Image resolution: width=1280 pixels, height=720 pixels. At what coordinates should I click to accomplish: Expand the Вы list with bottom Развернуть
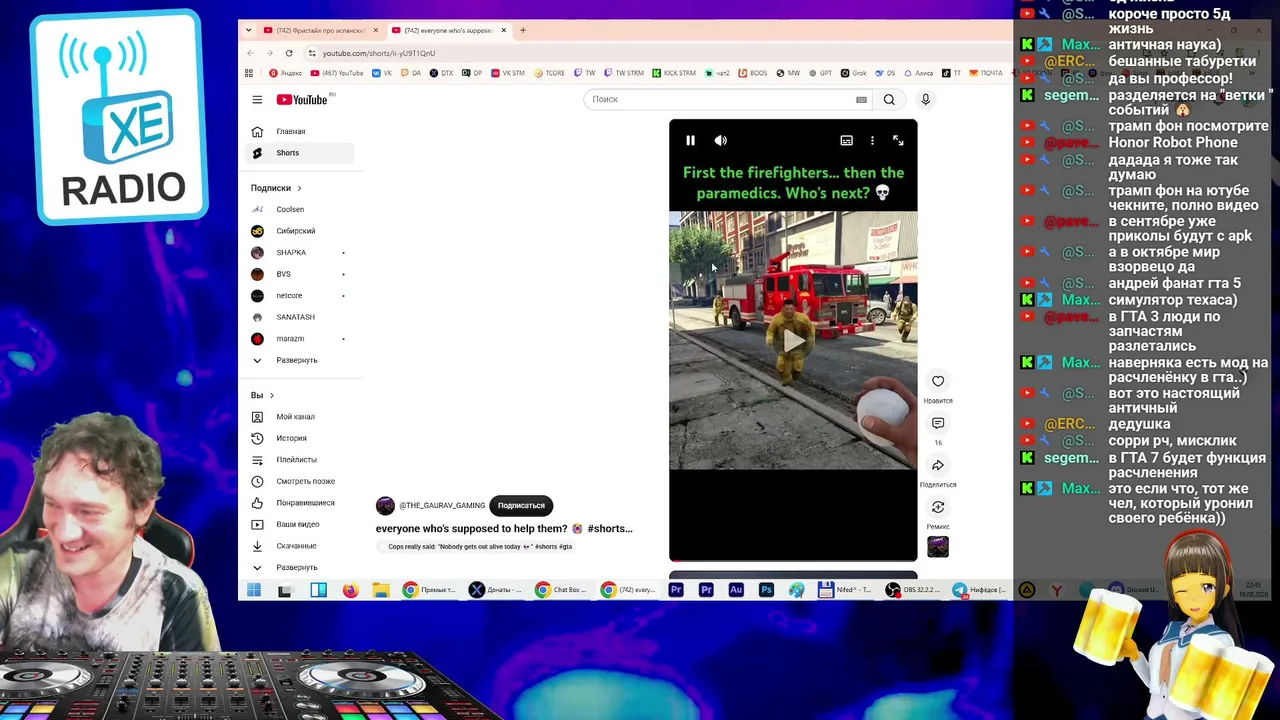point(301,567)
